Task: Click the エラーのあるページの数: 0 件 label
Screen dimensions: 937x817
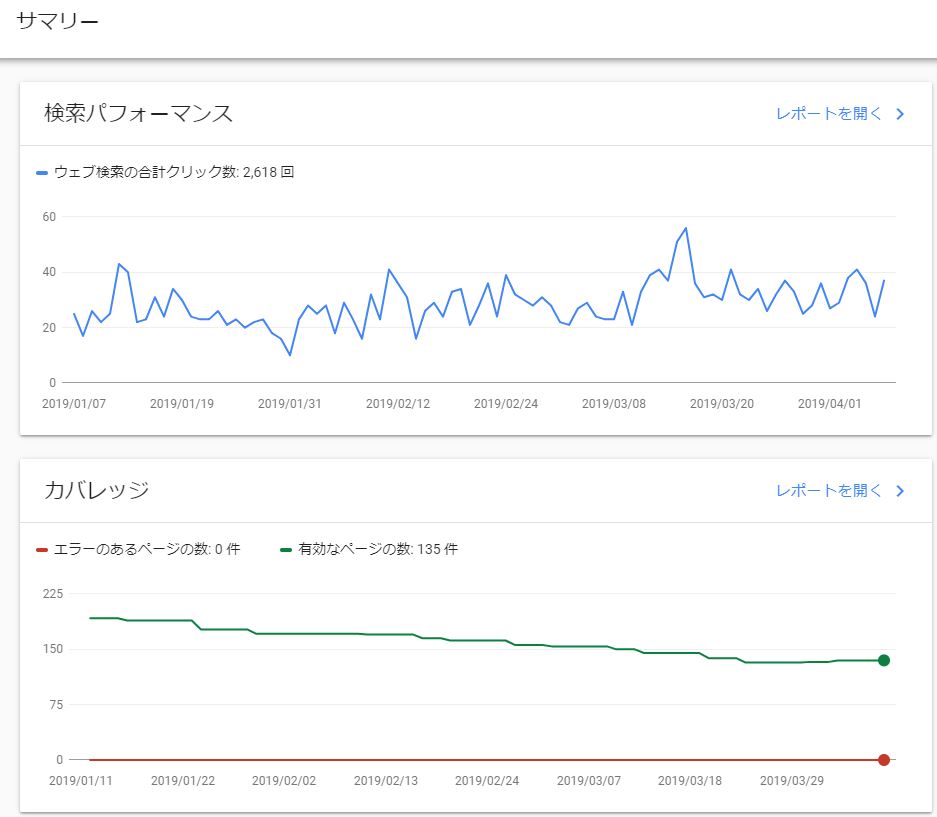Action: (x=147, y=549)
